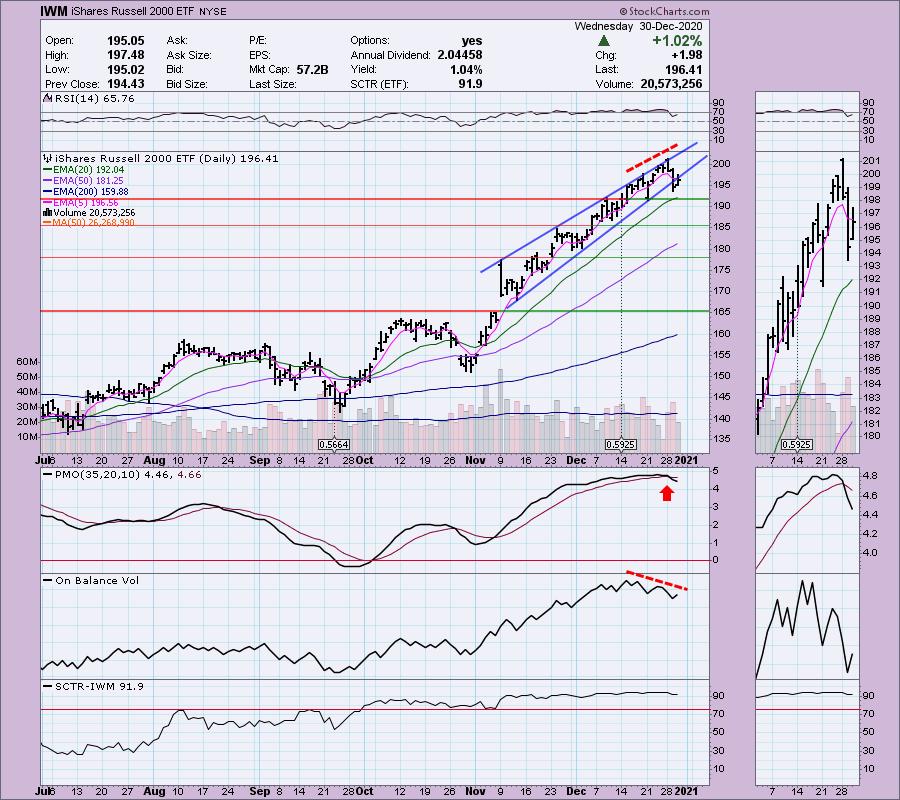The height and width of the screenshot is (800, 900).
Task: Click the +1.02% percent change value
Action: coord(677,41)
